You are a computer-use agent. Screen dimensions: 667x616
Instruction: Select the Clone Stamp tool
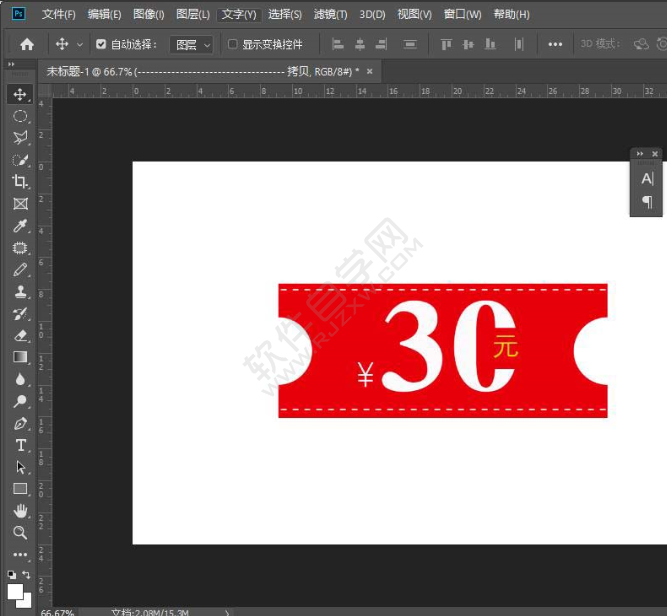[x=20, y=292]
